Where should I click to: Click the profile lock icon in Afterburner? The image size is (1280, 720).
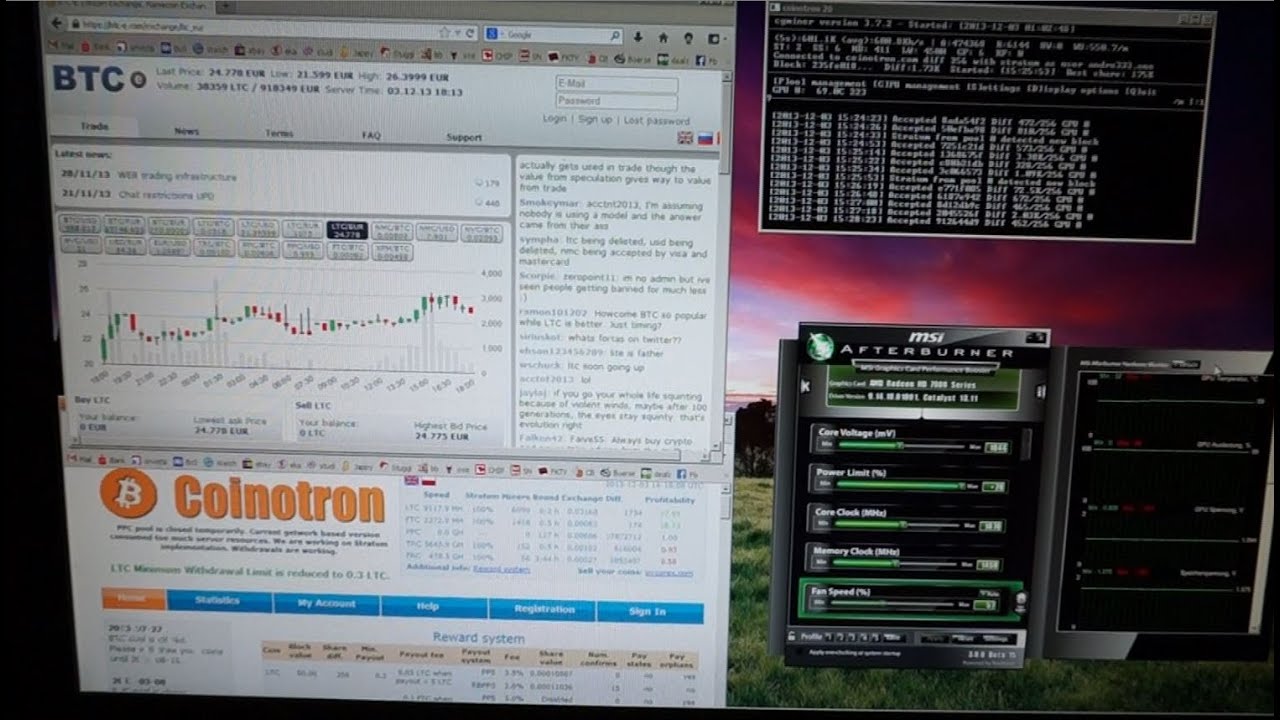pyautogui.click(x=791, y=637)
